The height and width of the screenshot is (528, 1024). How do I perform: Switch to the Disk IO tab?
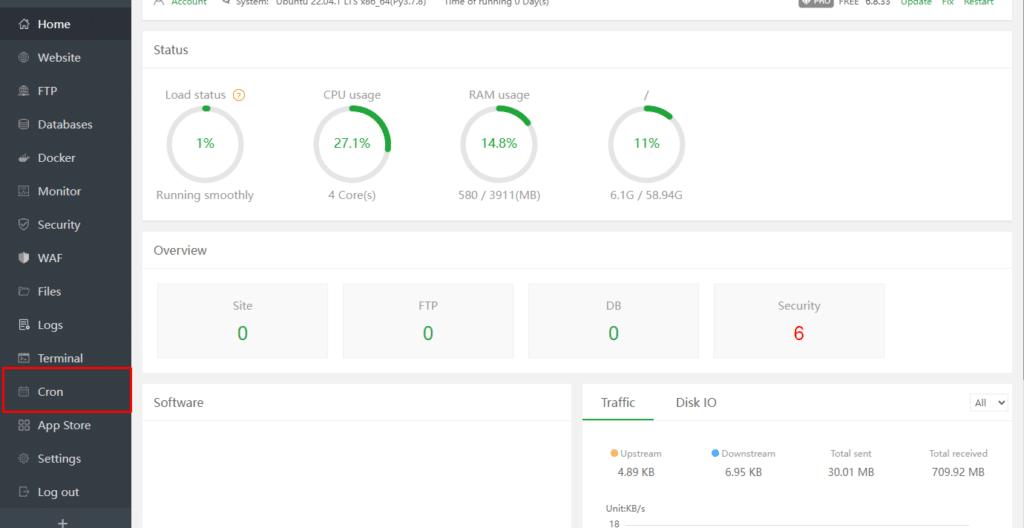pos(696,402)
